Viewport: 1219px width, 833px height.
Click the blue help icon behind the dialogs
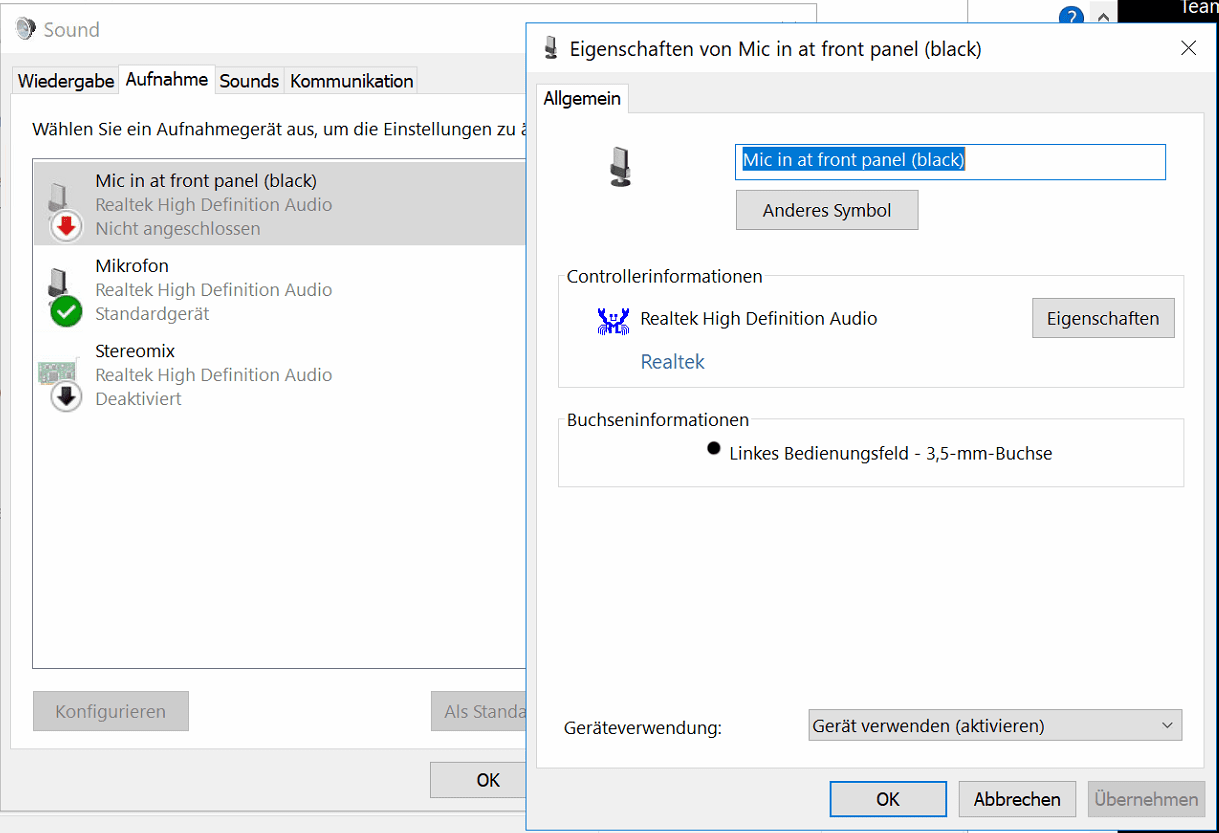(1071, 17)
